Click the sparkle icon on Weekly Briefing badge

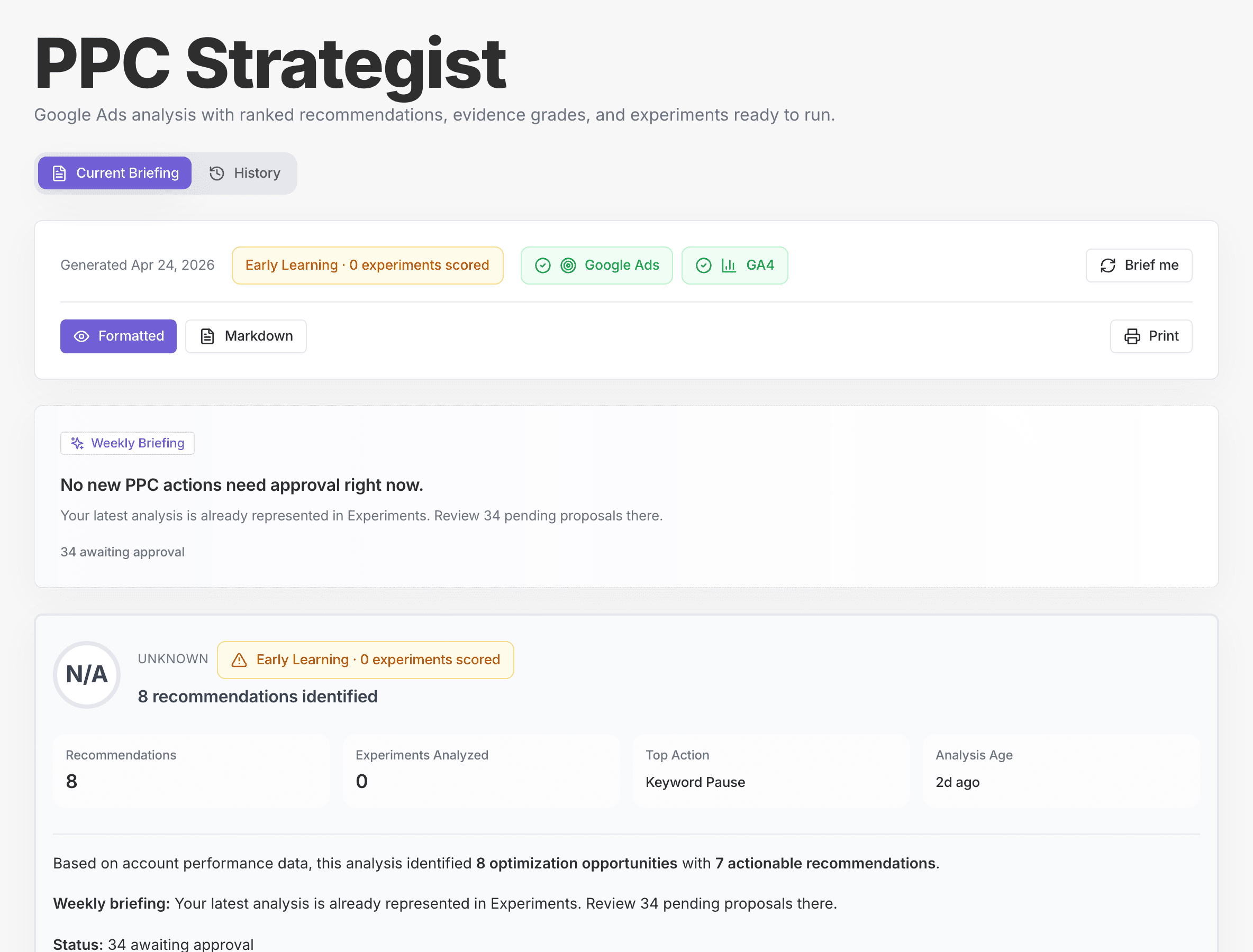tap(77, 443)
